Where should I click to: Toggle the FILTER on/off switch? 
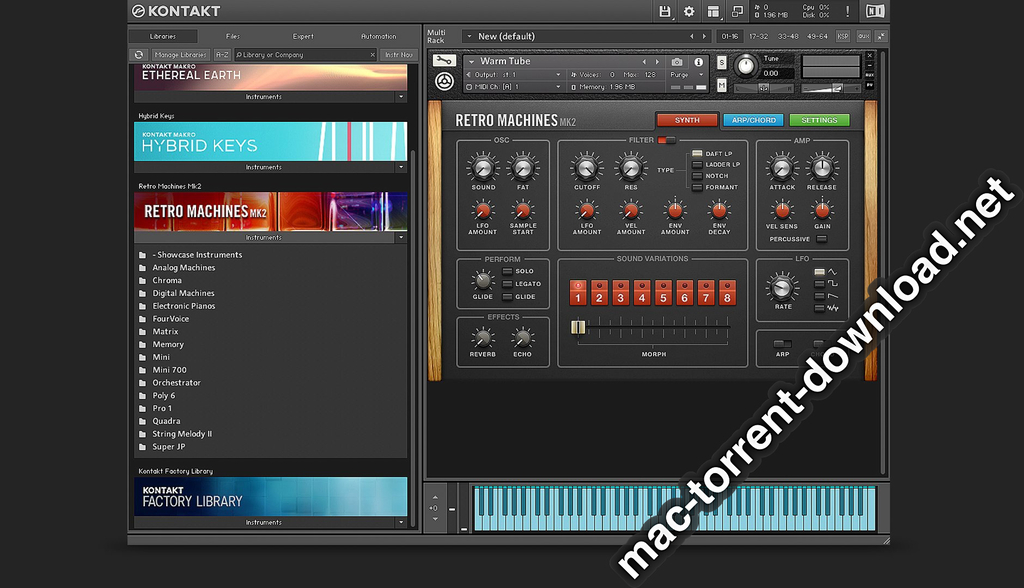[666, 140]
